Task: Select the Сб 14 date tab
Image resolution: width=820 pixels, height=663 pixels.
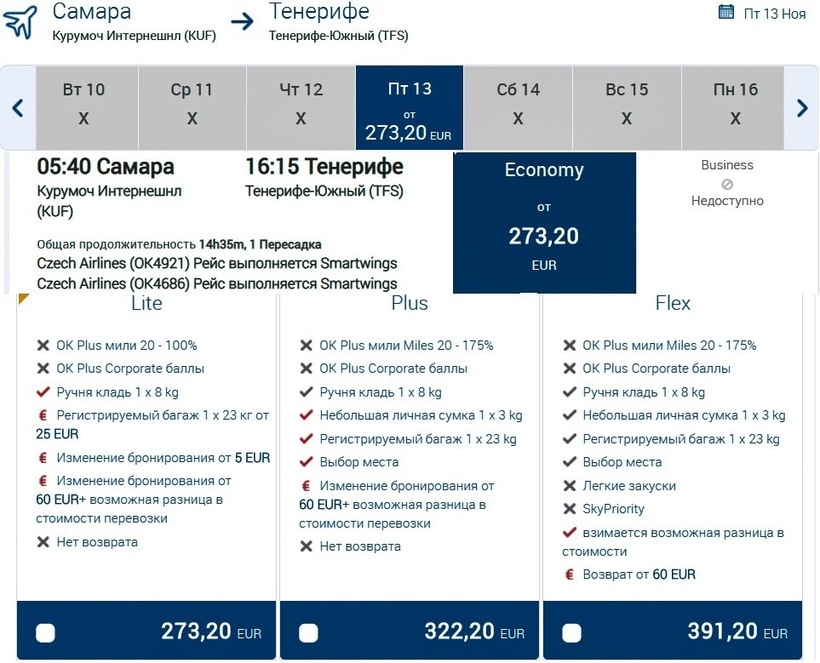Action: [518, 106]
